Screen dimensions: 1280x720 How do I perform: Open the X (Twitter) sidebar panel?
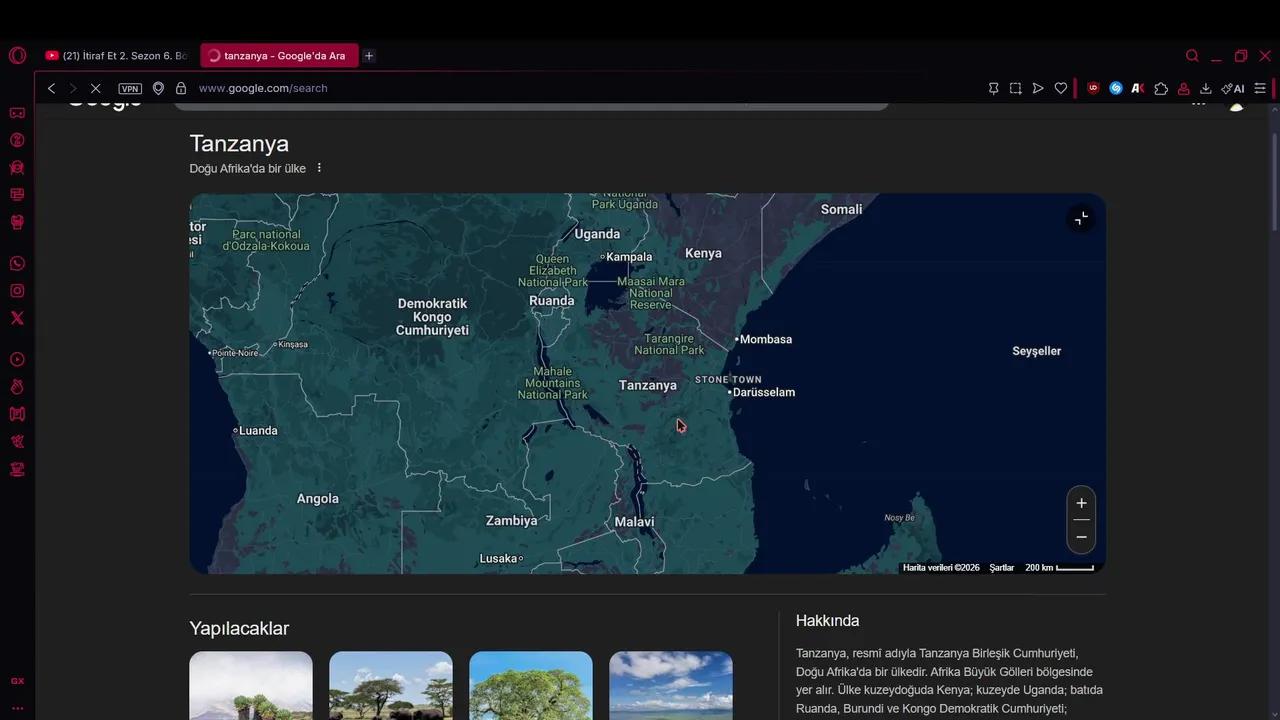tap(17, 318)
